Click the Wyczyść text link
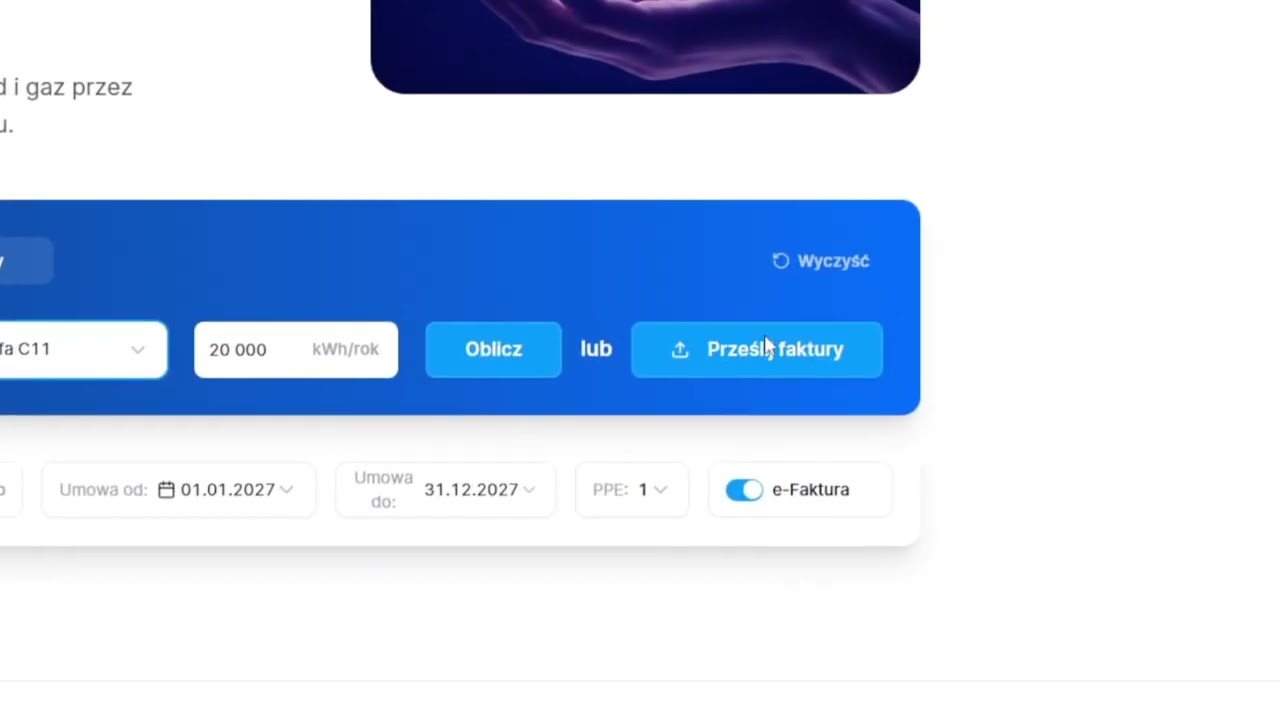This screenshot has height=720, width=1280. point(833,261)
